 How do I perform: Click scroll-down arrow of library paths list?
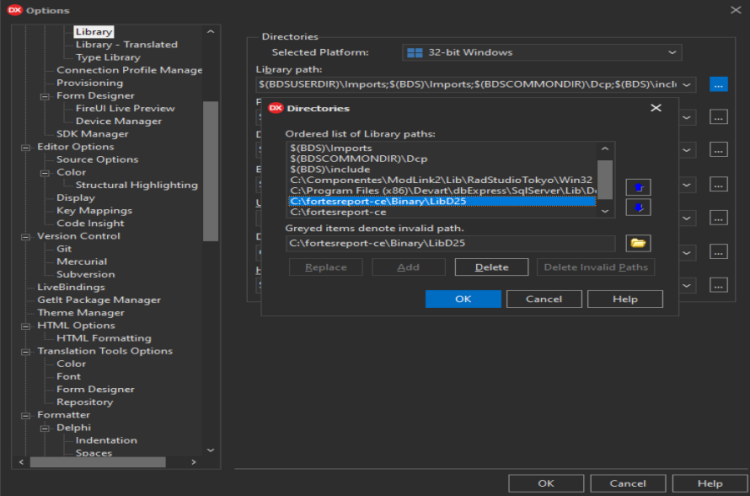(x=605, y=211)
